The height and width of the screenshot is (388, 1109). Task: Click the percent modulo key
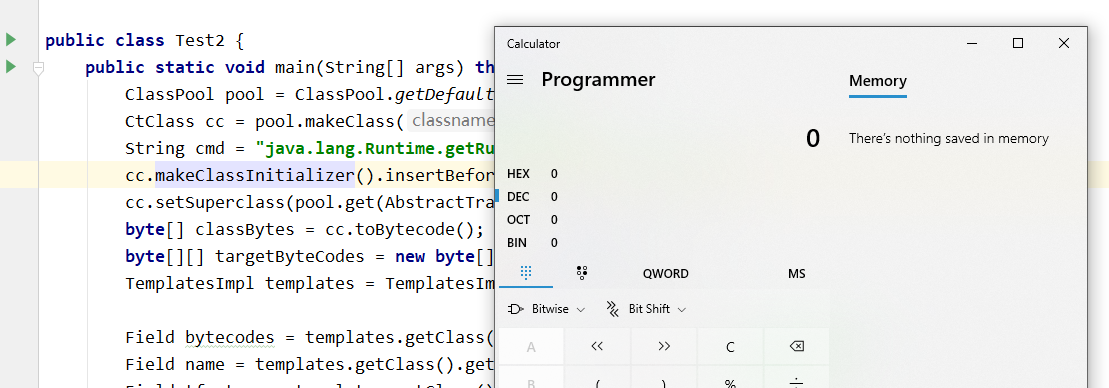click(730, 382)
